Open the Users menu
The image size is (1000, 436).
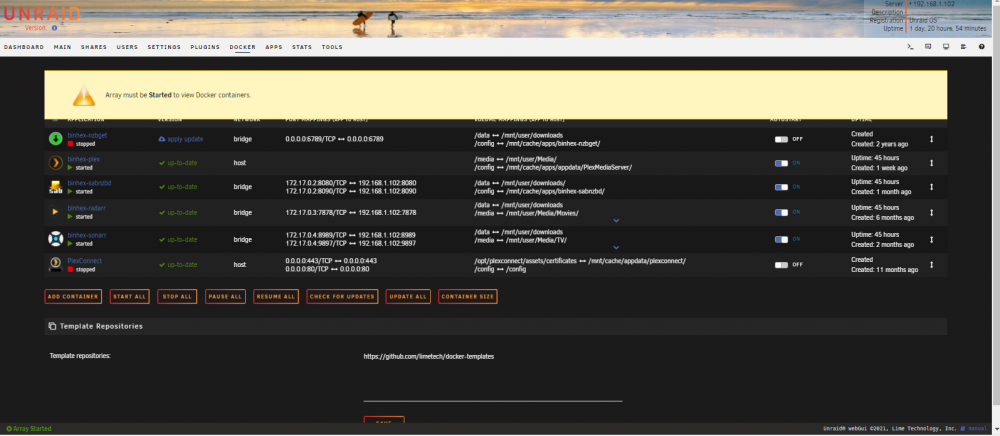pyautogui.click(x=127, y=47)
